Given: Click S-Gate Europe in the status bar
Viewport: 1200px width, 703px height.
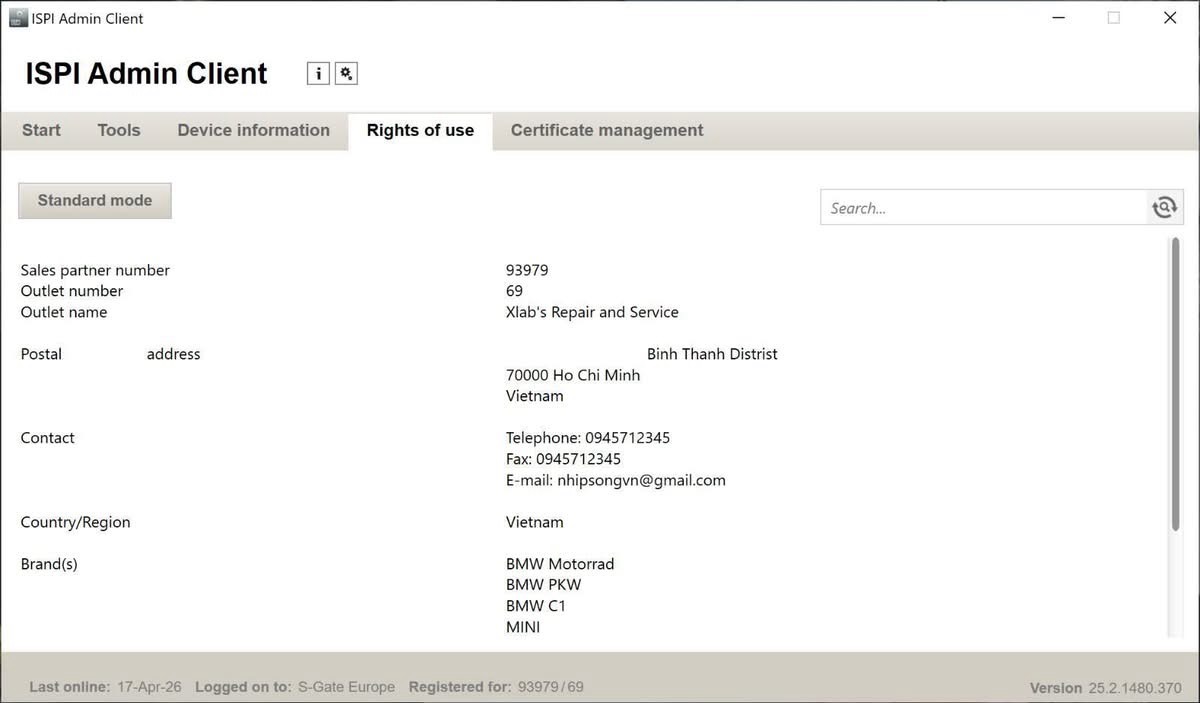Looking at the screenshot, I should click(x=346, y=687).
